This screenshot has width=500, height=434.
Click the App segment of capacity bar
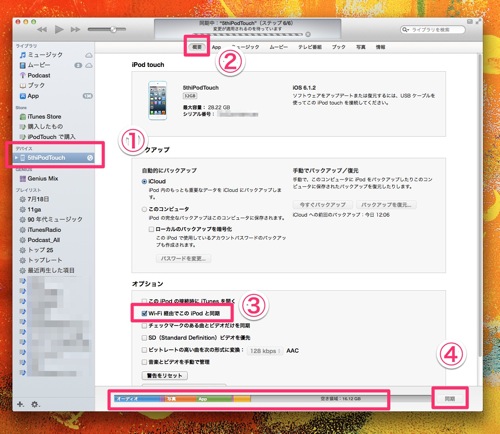[x=215, y=399]
